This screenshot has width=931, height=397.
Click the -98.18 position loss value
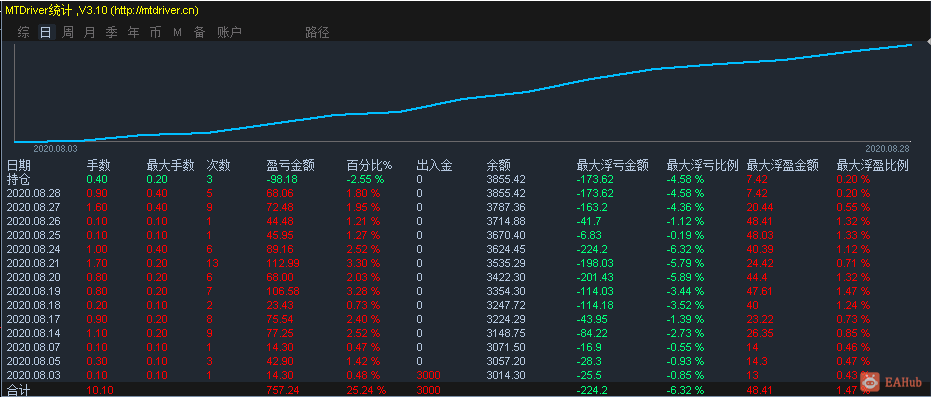282,179
